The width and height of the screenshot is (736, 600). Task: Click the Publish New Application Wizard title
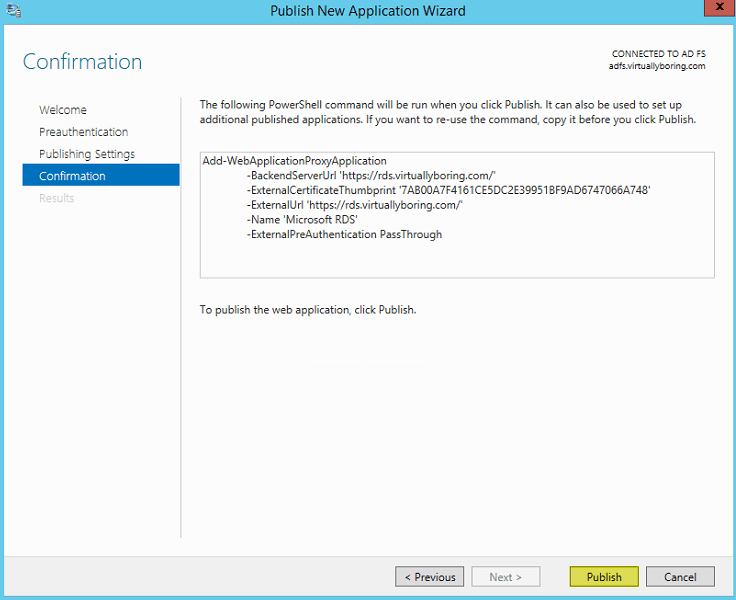click(x=368, y=11)
